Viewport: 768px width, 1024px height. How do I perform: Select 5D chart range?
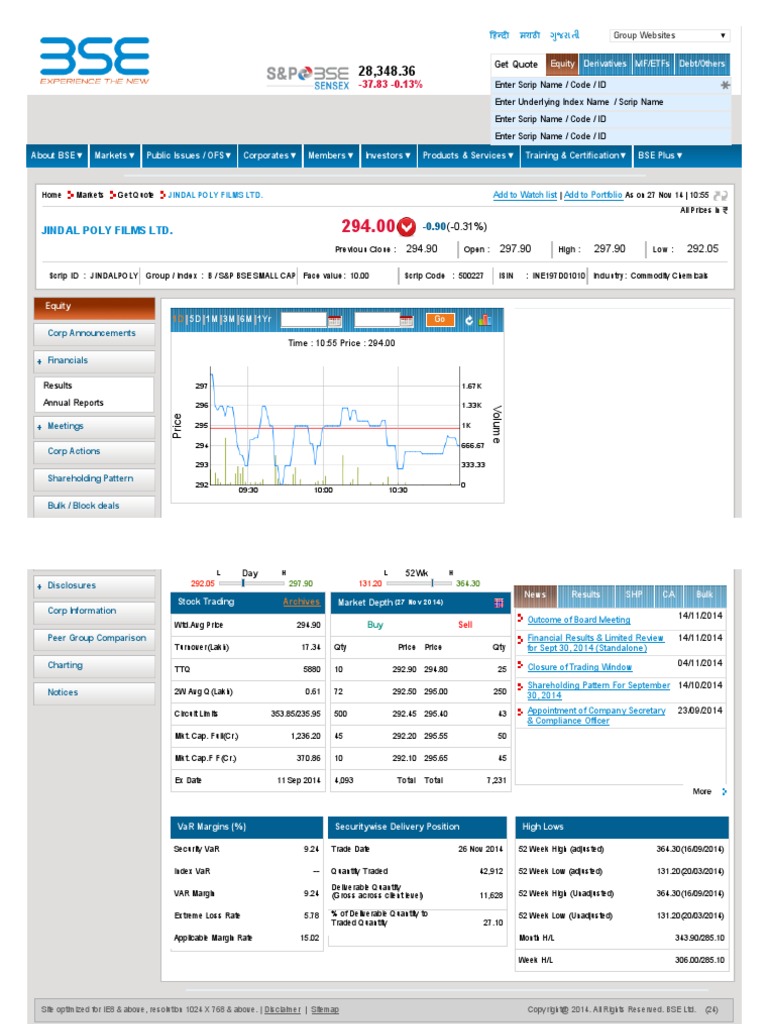[195, 319]
